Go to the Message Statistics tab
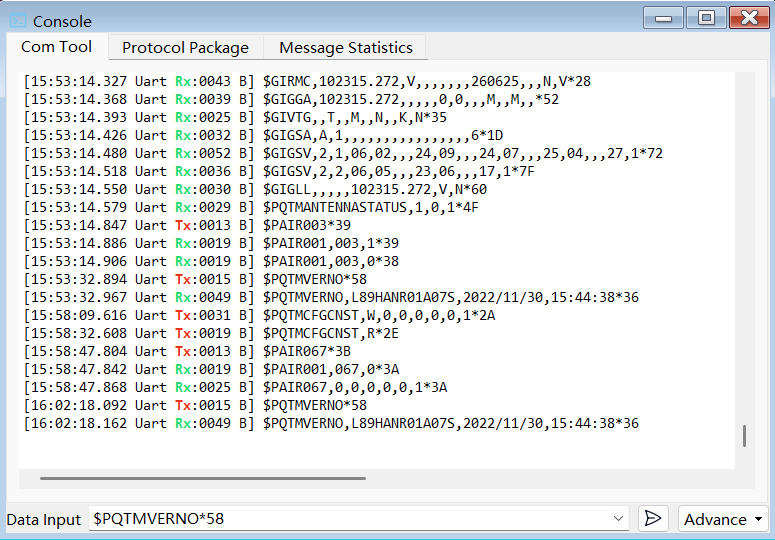This screenshot has width=775, height=540. pyautogui.click(x=345, y=47)
